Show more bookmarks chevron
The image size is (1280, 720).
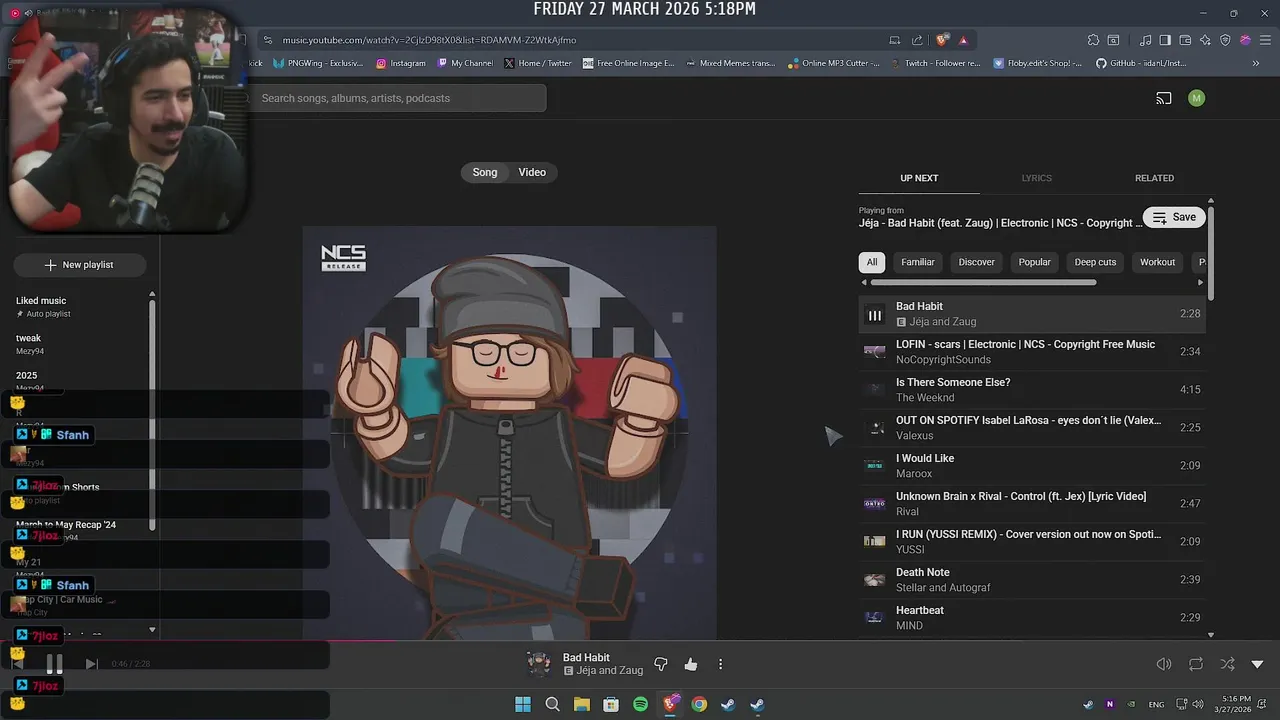pos(1256,63)
